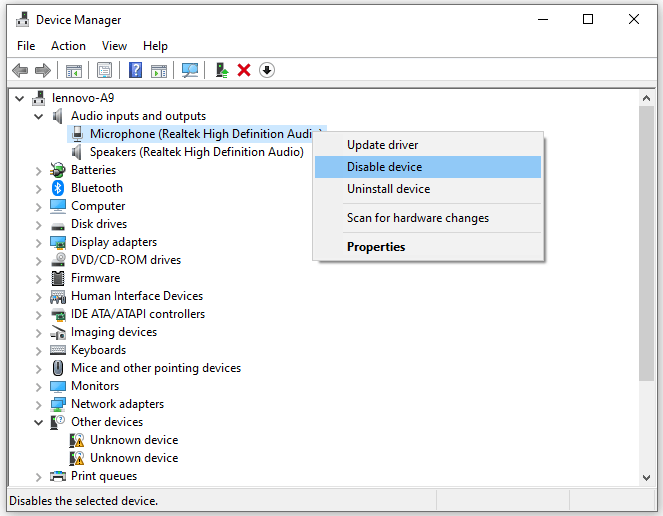Image resolution: width=663 pixels, height=516 pixels.
Task: Collapse the lennovo-A9 root node
Action: (x=19, y=99)
